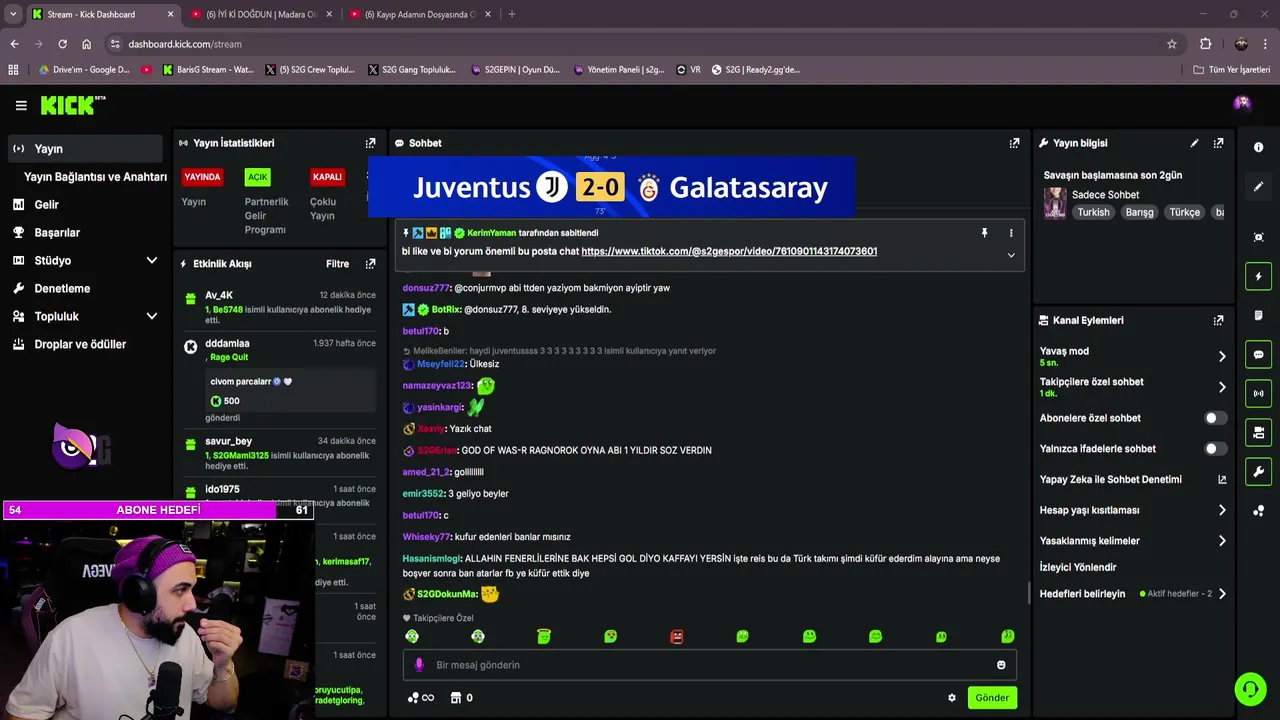Toggle the chat bubble icon in right sidebar

coord(1258,354)
